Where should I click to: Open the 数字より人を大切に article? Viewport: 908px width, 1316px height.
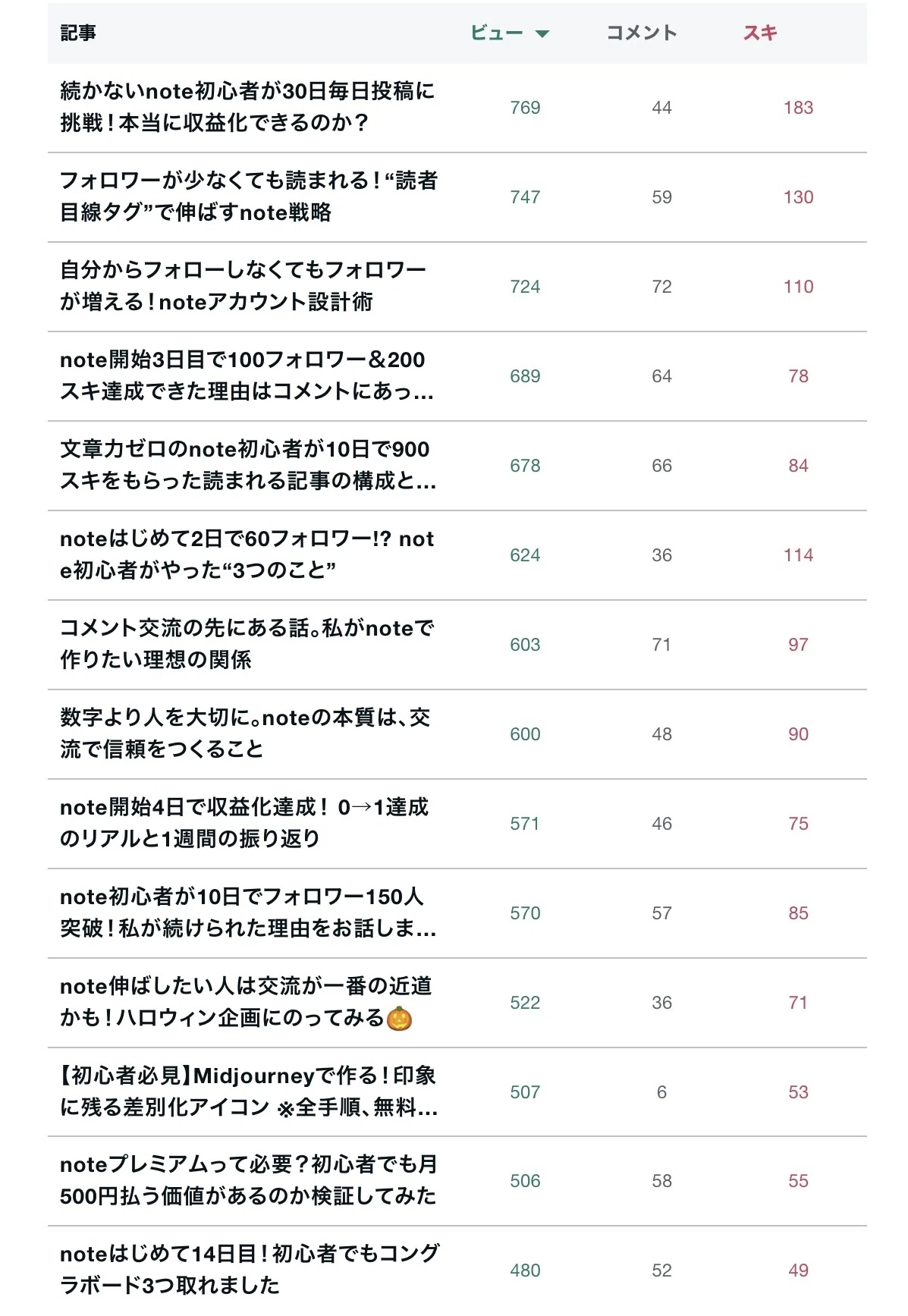(x=246, y=733)
